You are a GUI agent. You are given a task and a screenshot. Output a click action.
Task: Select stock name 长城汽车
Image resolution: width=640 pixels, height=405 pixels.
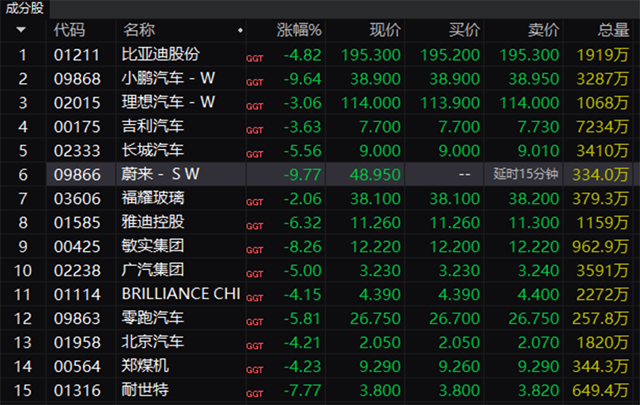(153, 150)
